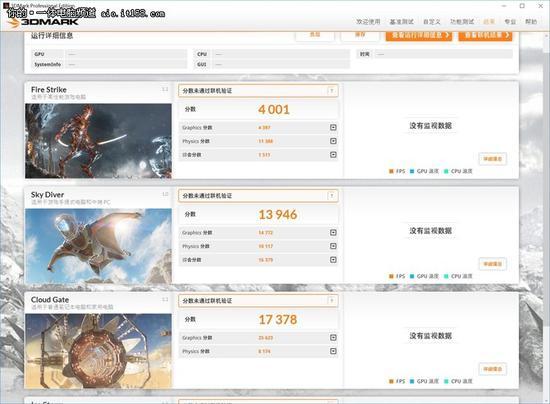This screenshot has height=404, width=550.
Task: Expand Fire Strike combined score row
Action: pyautogui.click(x=333, y=155)
